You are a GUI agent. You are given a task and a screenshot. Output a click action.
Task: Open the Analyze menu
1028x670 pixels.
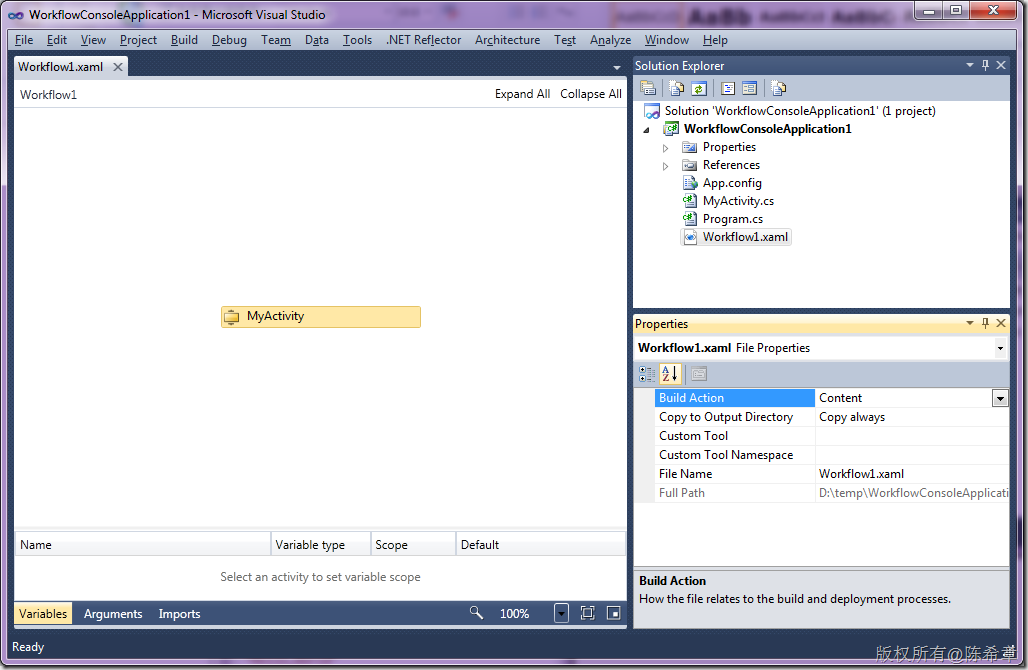click(610, 40)
